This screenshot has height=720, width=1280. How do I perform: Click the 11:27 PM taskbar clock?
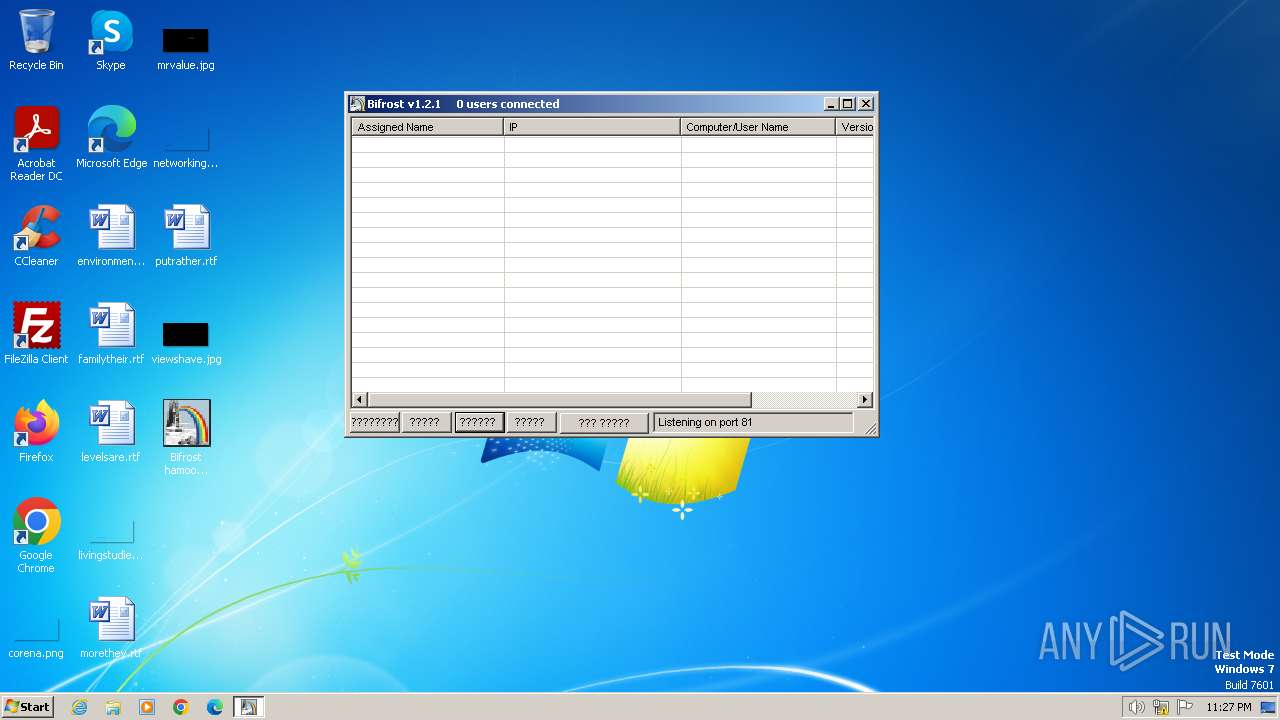click(1229, 707)
